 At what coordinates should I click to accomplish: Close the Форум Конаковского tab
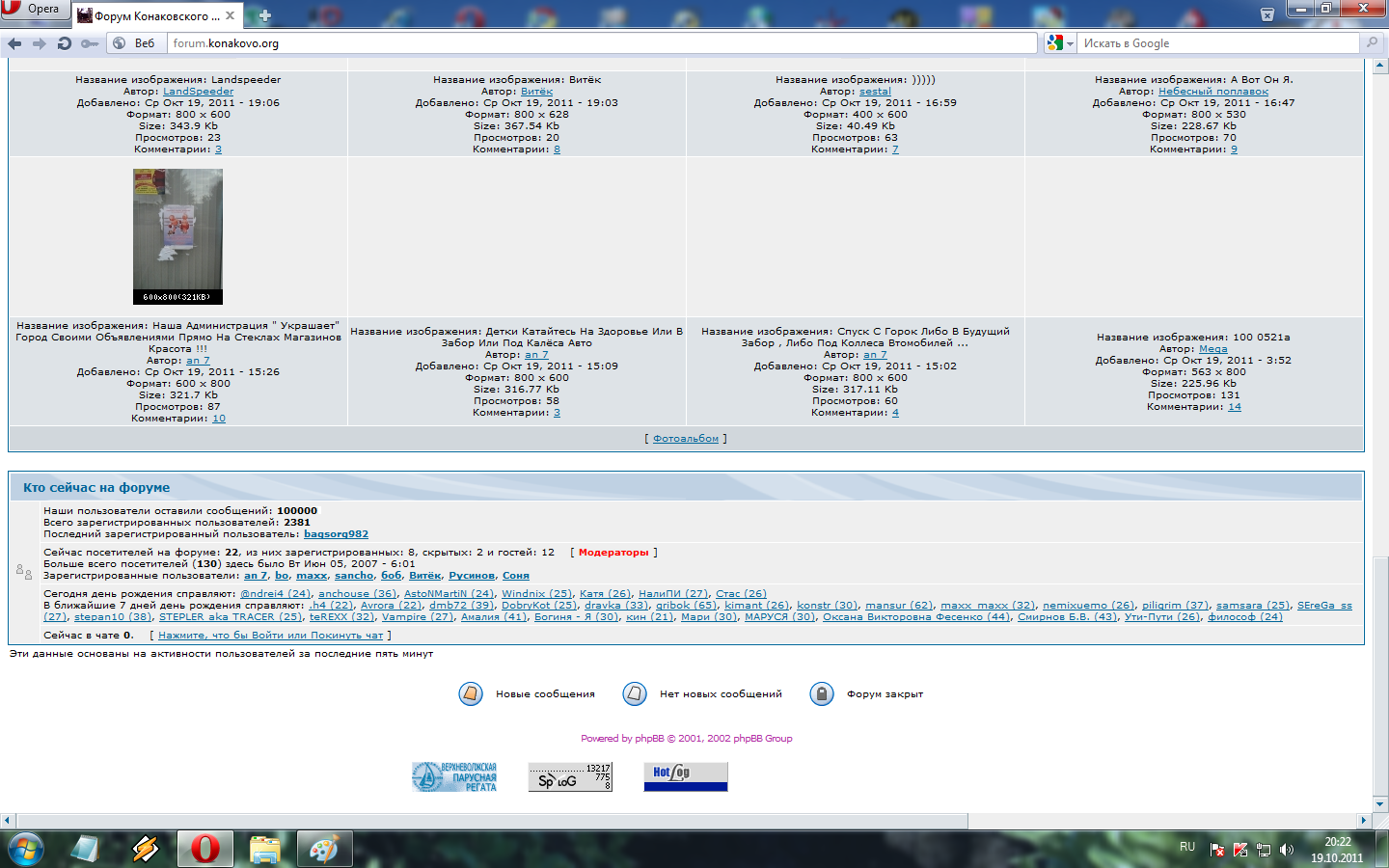(230, 15)
